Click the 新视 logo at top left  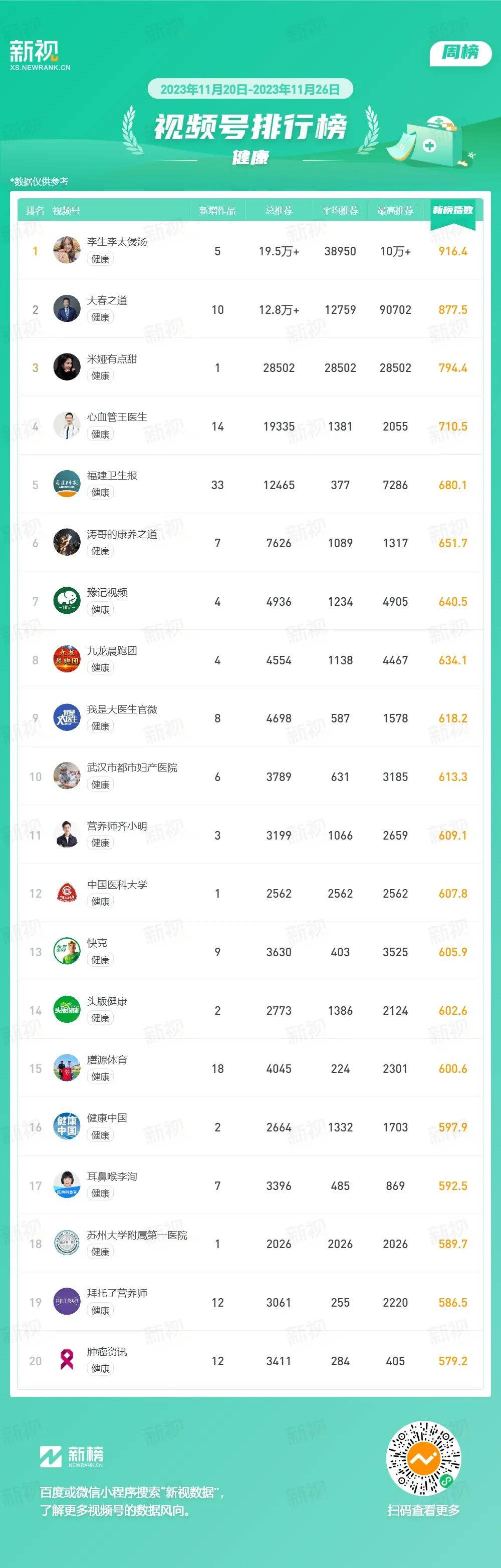pos(40,56)
